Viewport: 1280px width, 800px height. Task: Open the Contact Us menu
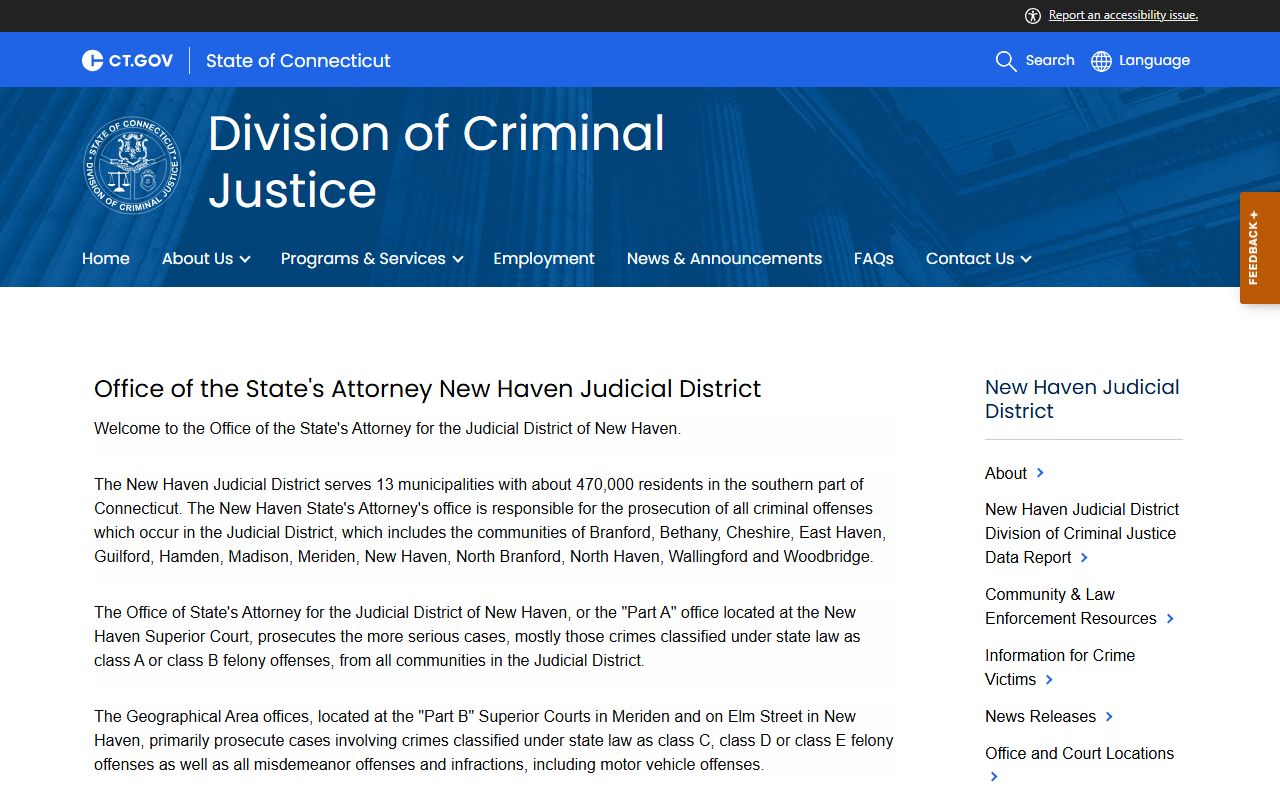[x=970, y=258]
